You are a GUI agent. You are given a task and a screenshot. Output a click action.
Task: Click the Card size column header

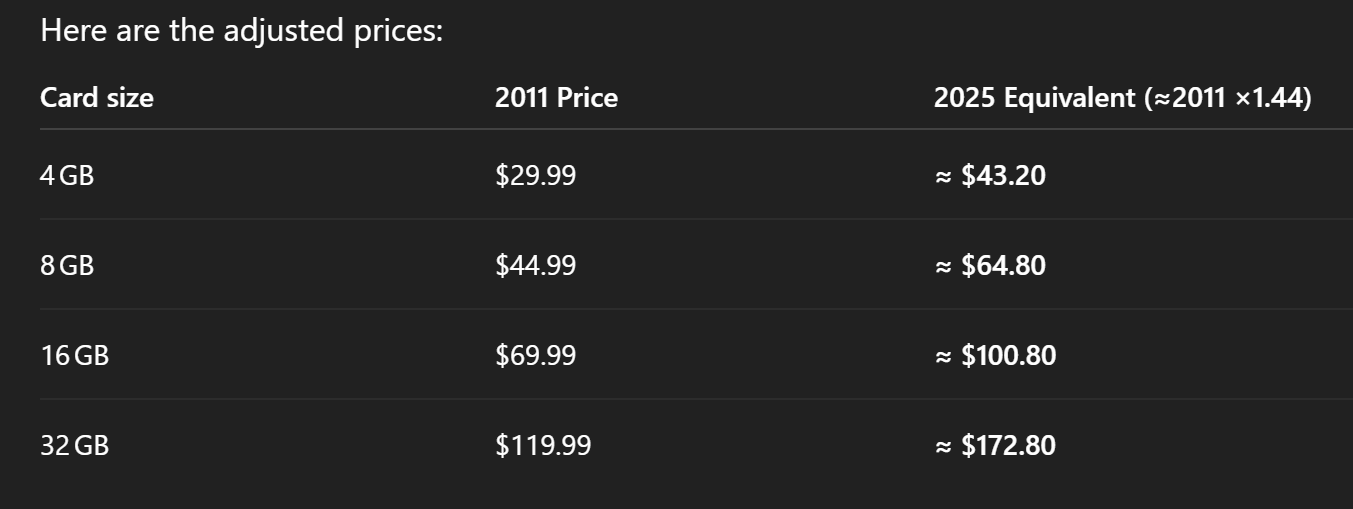coord(97,98)
